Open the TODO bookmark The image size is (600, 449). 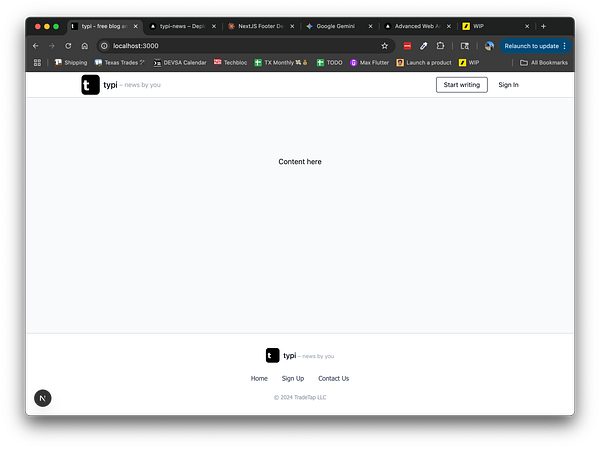(329, 62)
